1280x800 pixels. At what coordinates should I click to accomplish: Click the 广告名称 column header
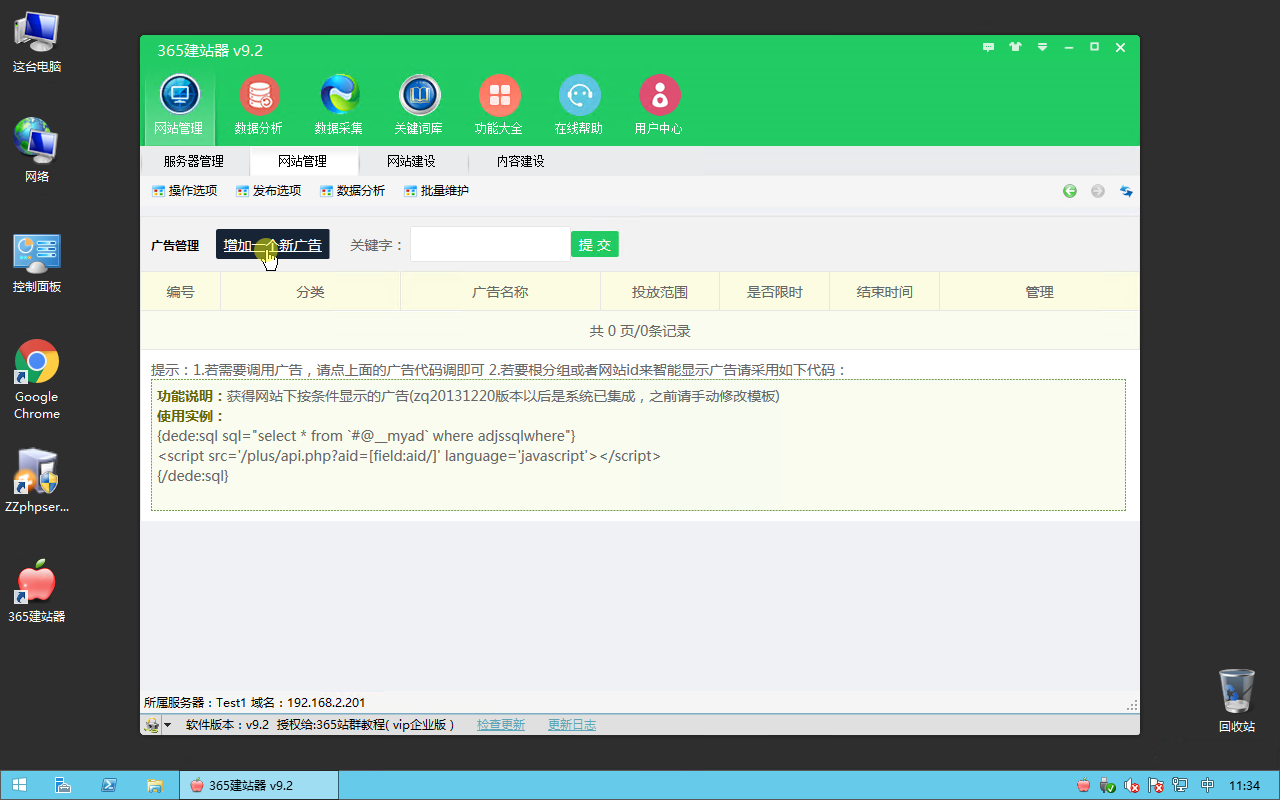click(x=500, y=292)
